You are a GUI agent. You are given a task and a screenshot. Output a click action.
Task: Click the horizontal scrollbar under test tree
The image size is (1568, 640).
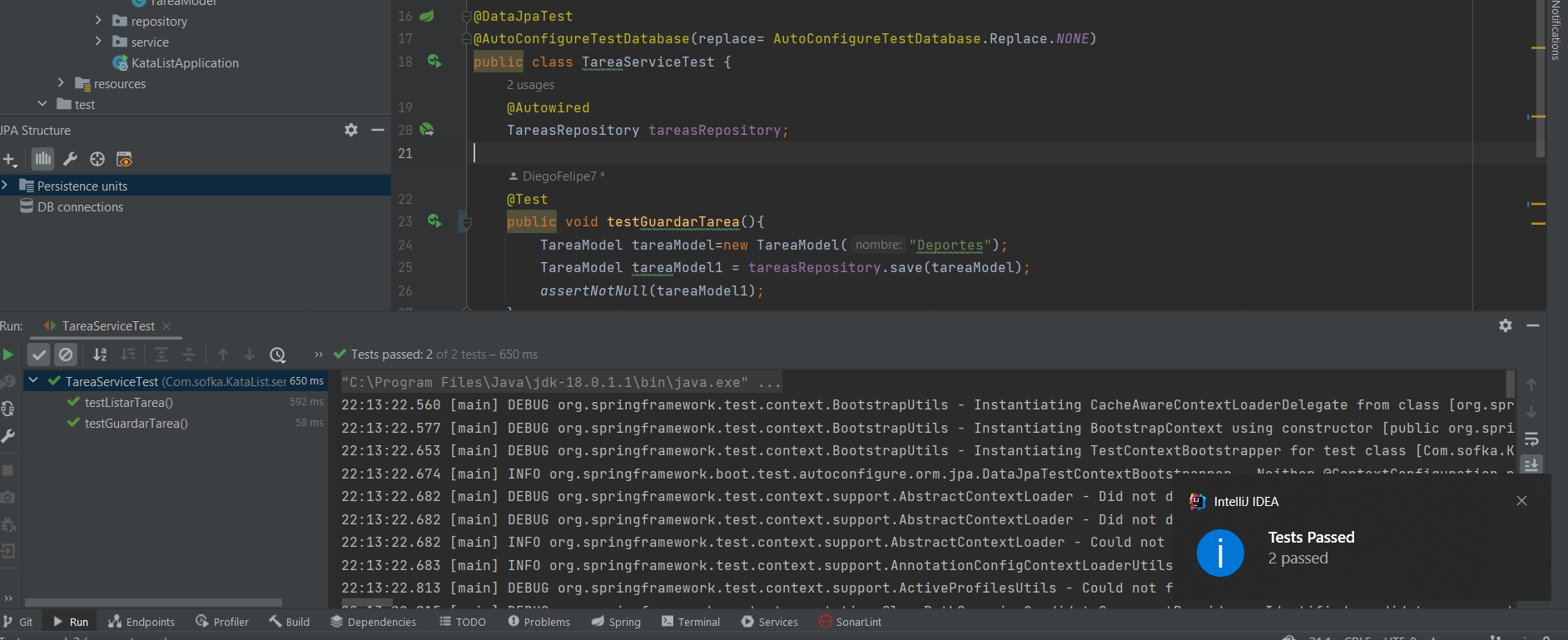[153, 603]
